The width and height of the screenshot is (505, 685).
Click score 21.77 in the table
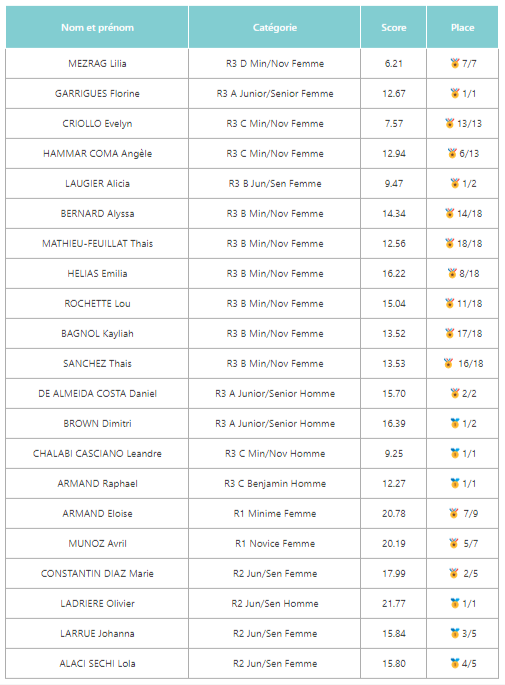394,603
